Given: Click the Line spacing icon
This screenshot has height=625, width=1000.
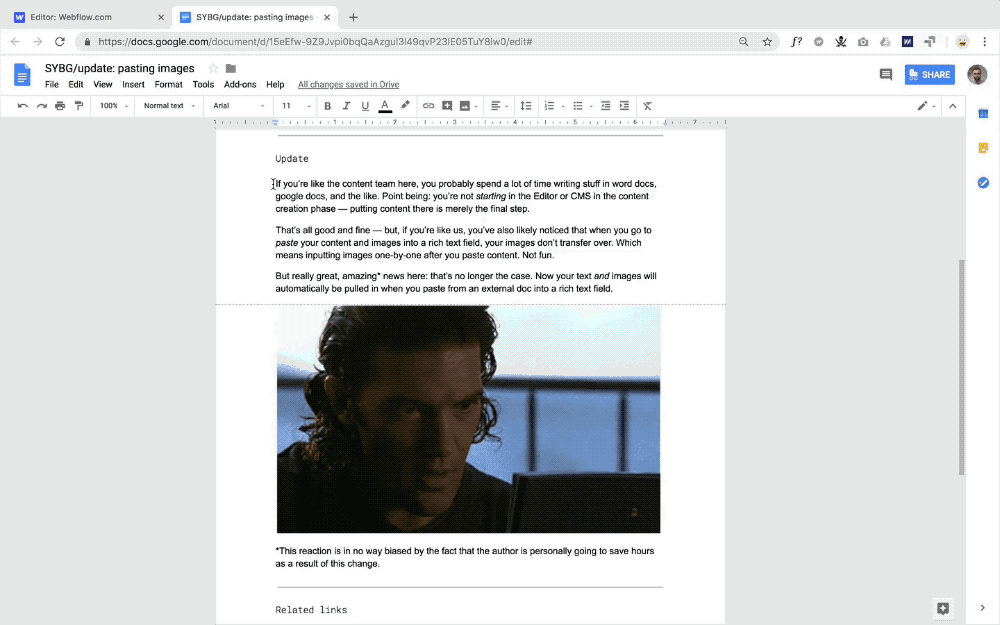Looking at the screenshot, I should (x=526, y=106).
